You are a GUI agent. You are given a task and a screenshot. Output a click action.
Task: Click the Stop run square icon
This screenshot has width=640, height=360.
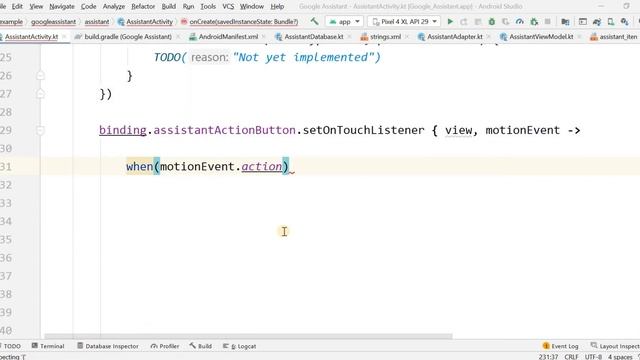(x=548, y=21)
